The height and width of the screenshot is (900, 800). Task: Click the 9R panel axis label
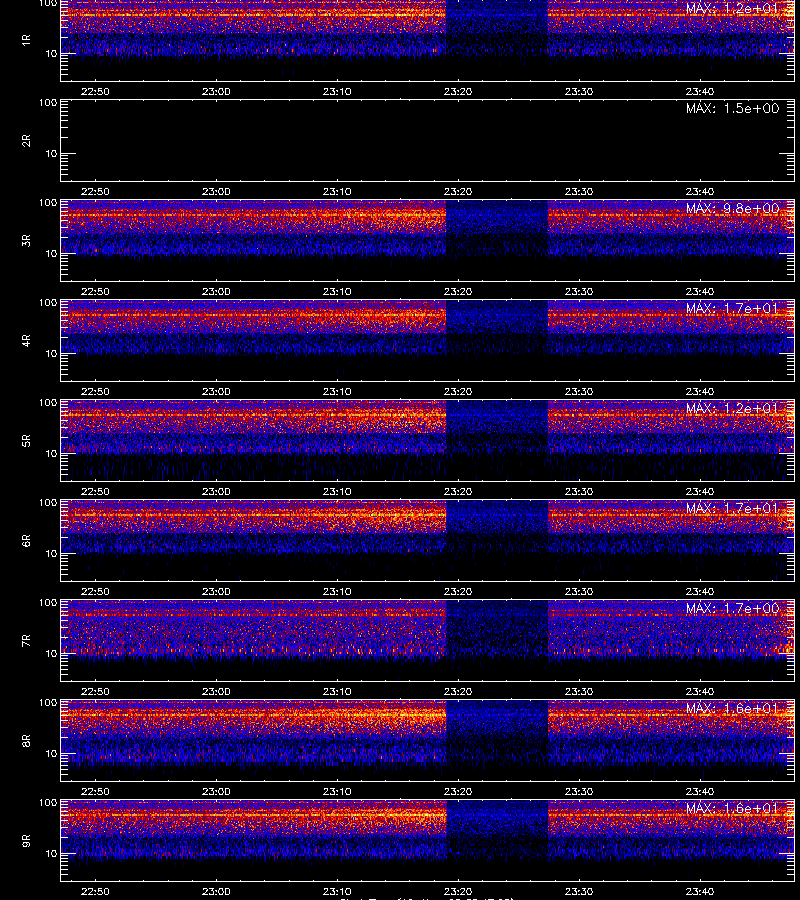[26, 841]
